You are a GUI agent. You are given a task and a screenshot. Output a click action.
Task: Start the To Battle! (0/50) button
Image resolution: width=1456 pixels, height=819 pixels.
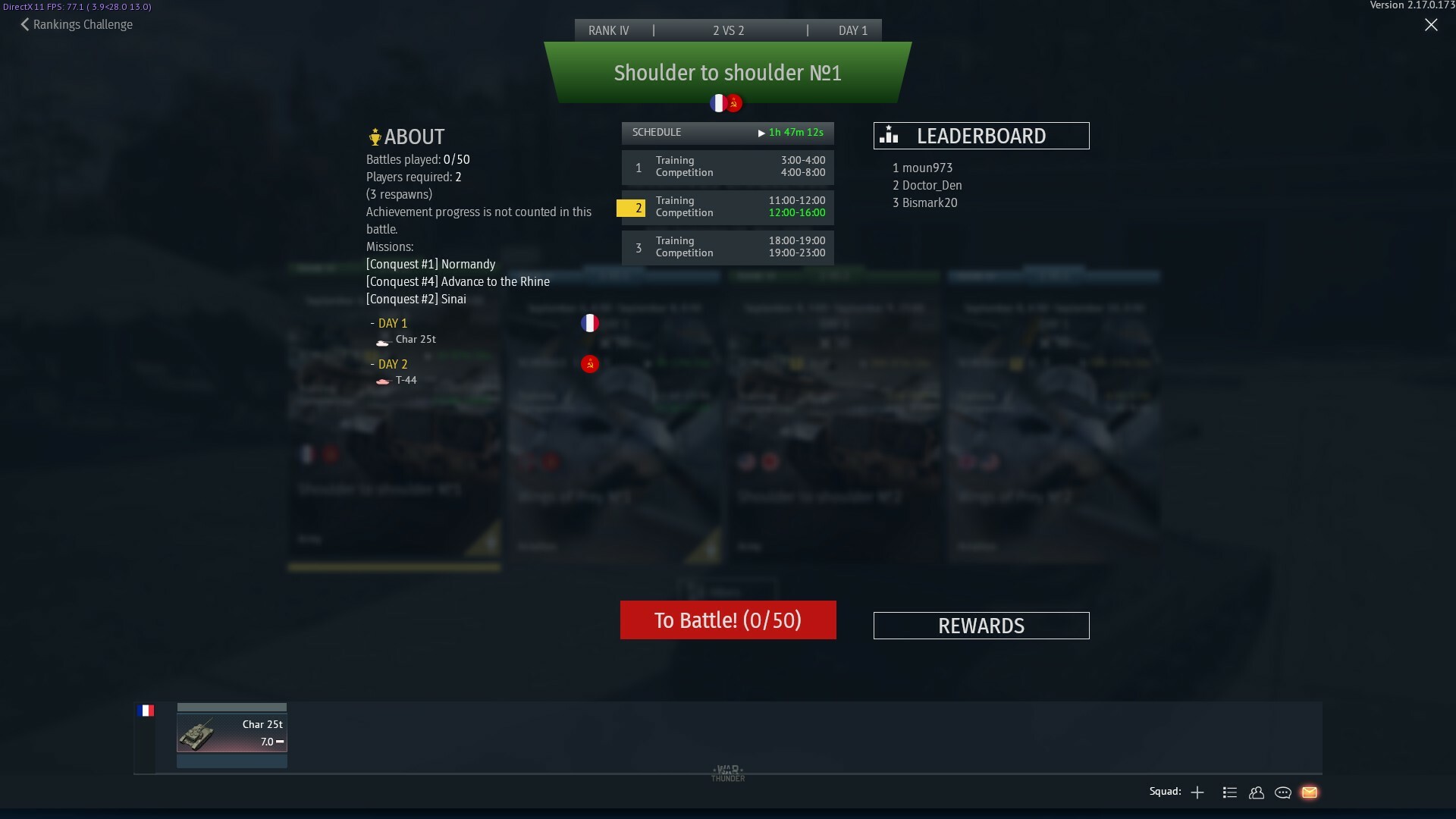[x=728, y=620]
